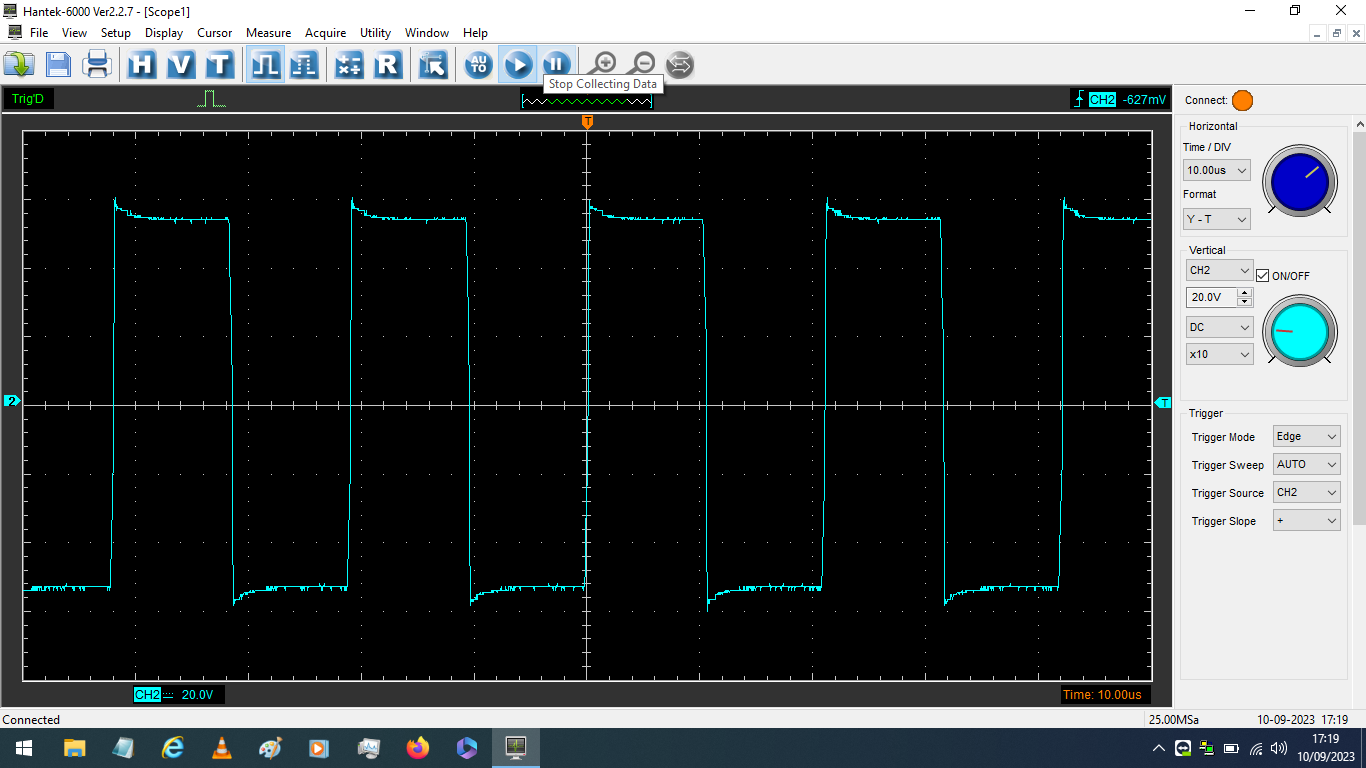Increase voltage with the 20.0V up arrow
Image resolution: width=1366 pixels, height=768 pixels.
(1245, 293)
